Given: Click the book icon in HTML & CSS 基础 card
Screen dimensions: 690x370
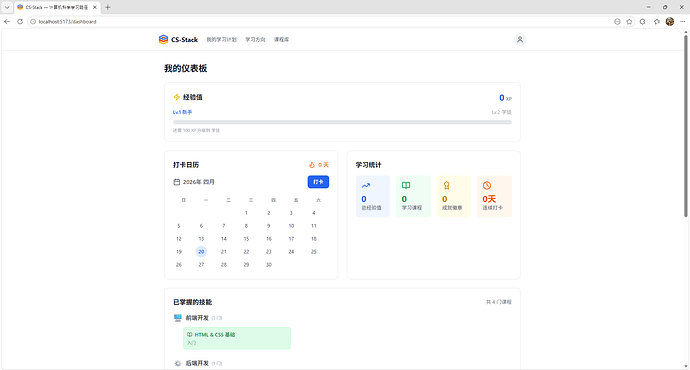Looking at the screenshot, I should click(190, 335).
